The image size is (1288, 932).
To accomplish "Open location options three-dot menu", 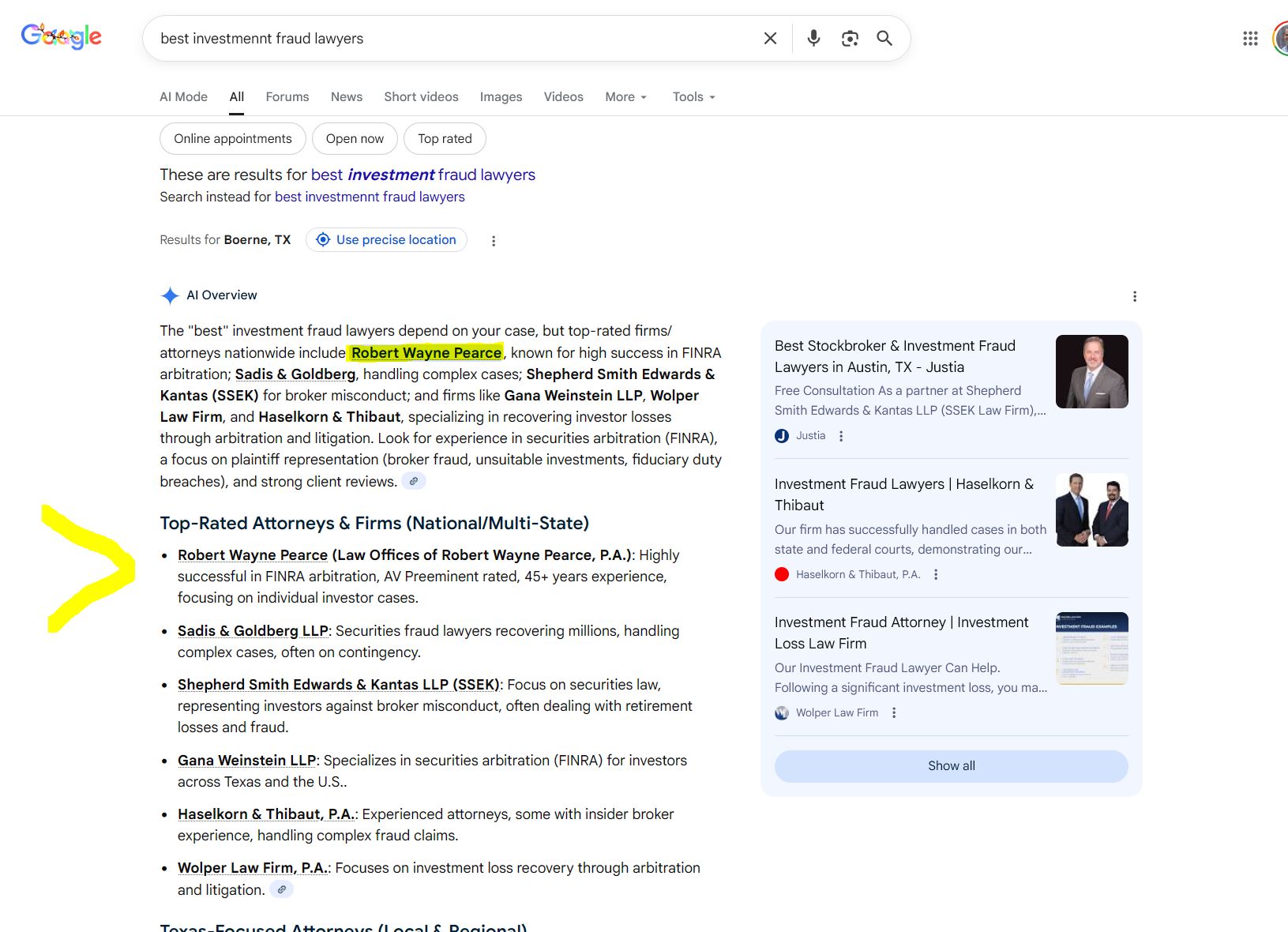I will [494, 241].
